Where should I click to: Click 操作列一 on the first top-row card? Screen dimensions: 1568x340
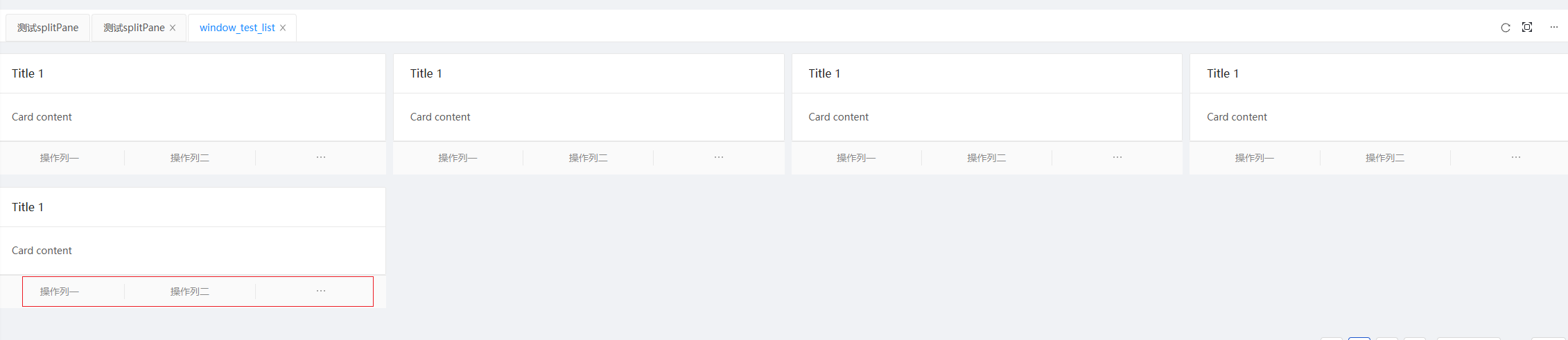tap(60, 158)
